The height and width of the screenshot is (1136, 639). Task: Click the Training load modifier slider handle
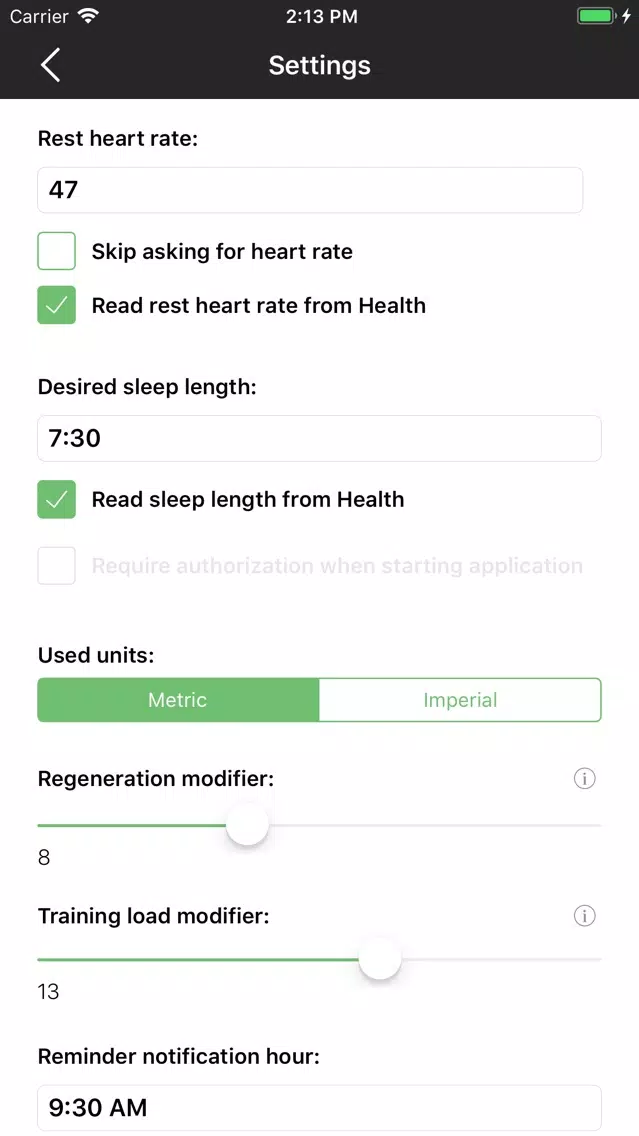pyautogui.click(x=380, y=960)
